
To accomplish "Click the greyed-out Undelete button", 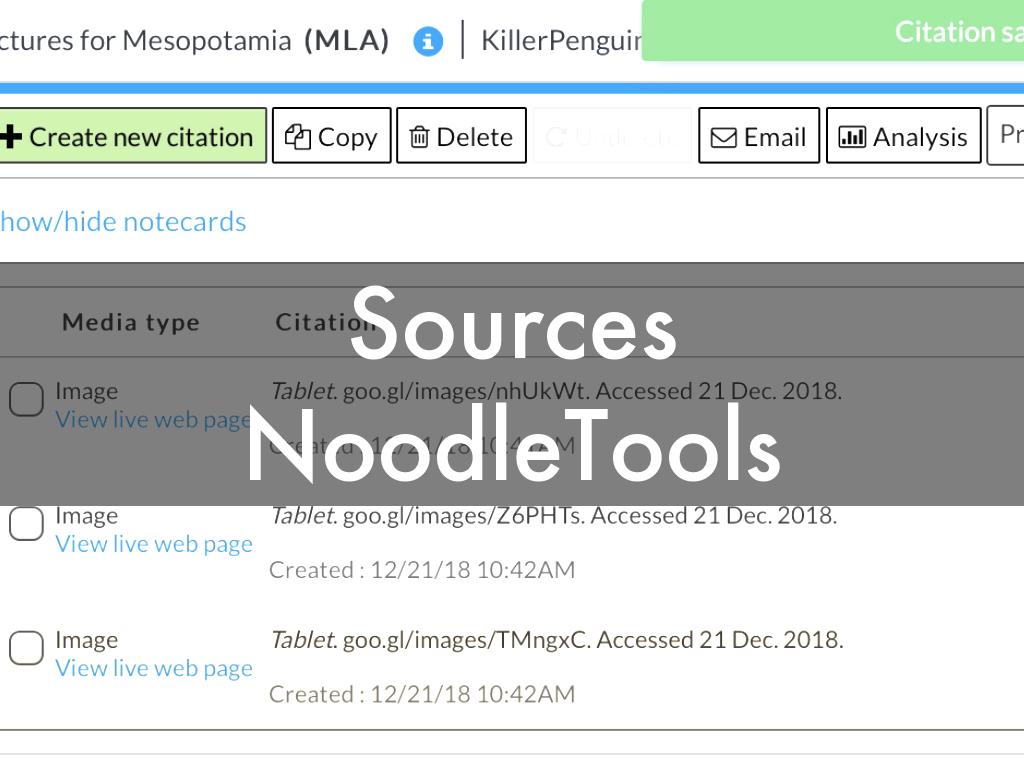I will (x=612, y=136).
